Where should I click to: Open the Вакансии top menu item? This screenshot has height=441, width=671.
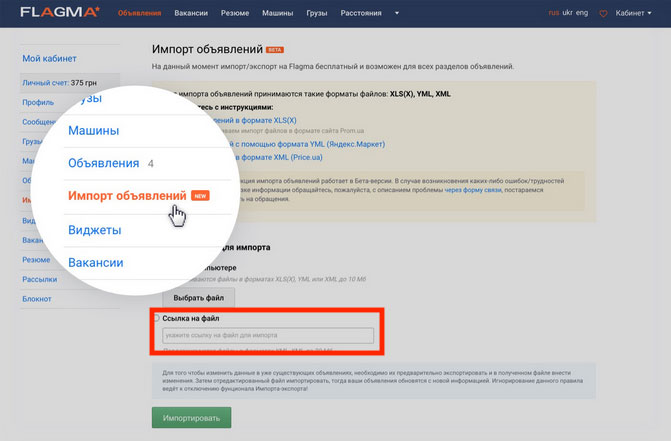(x=191, y=13)
